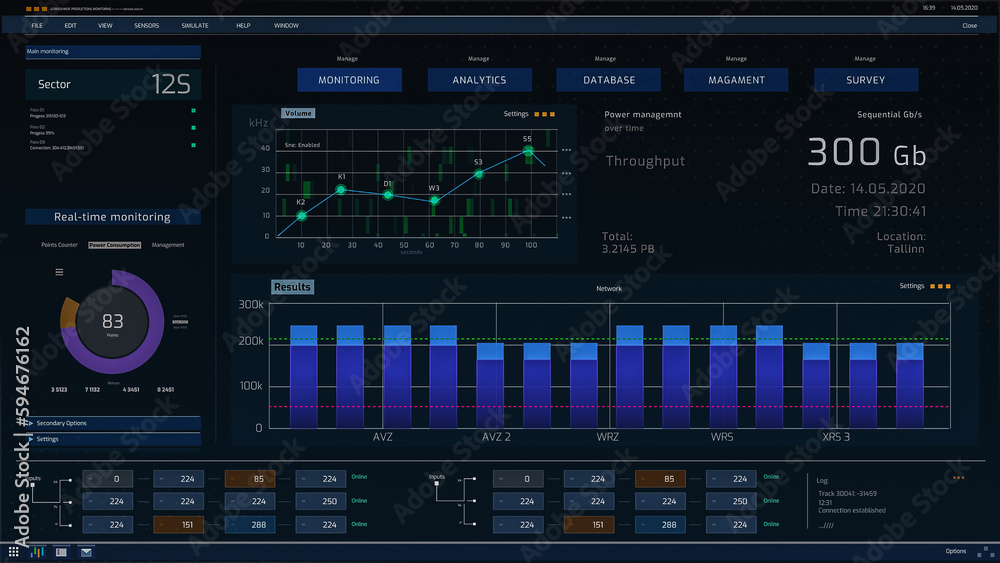Click the 288 value field beside the Log panel
Screen dimensions: 1000x563
coord(661,525)
